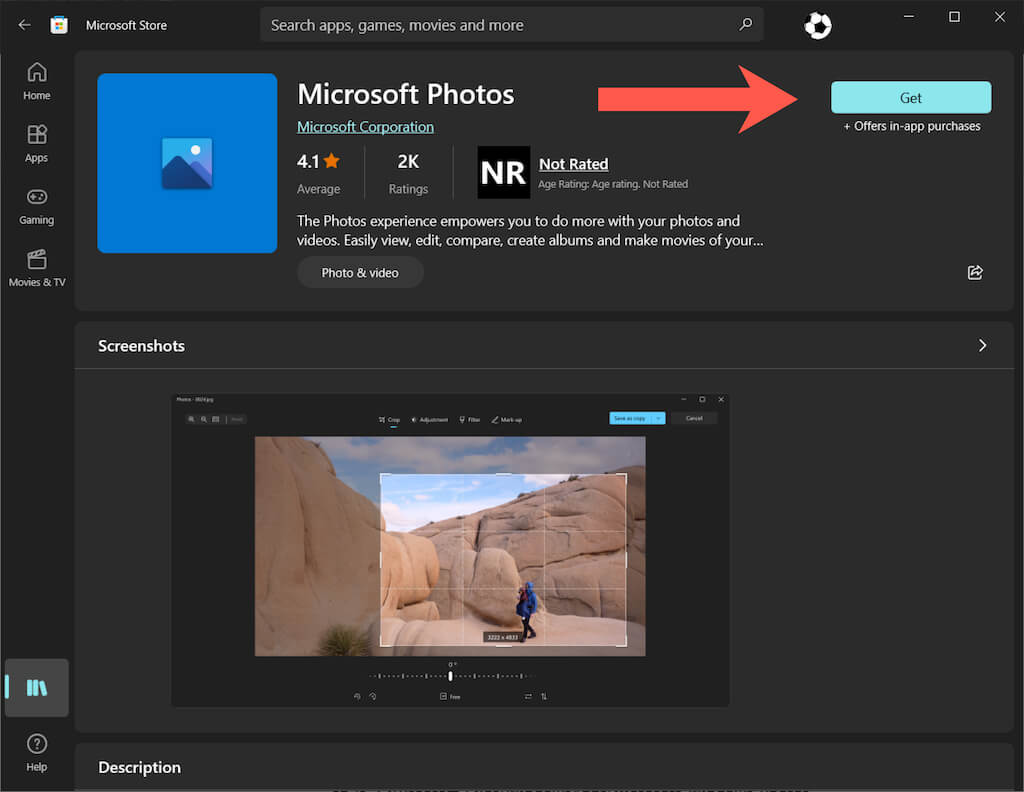Click the soccer ball profile avatar

pyautogui.click(x=817, y=26)
